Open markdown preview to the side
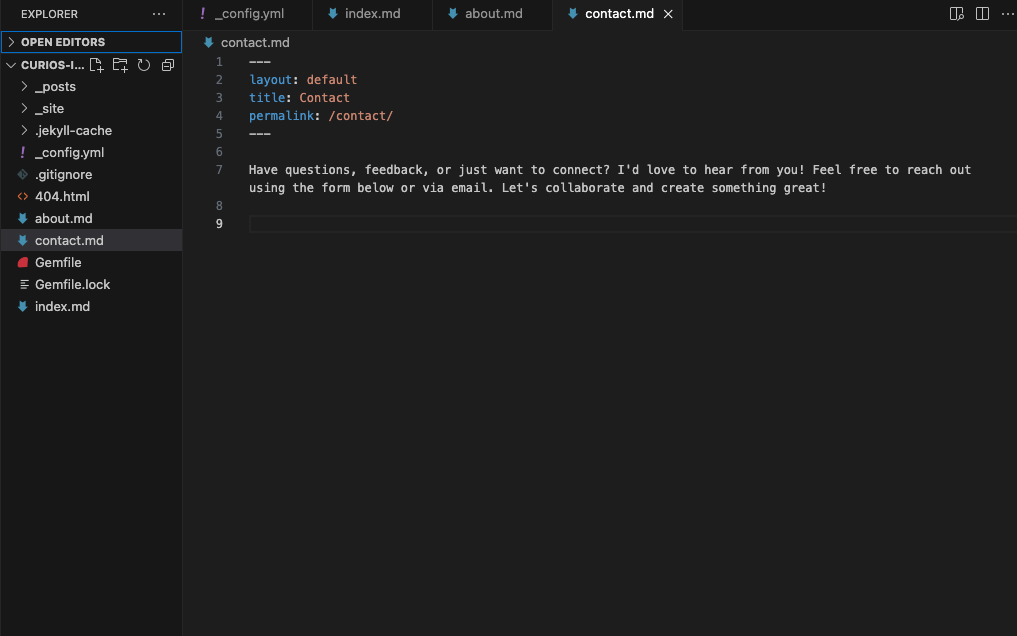This screenshot has height=636, width=1017. tap(956, 13)
